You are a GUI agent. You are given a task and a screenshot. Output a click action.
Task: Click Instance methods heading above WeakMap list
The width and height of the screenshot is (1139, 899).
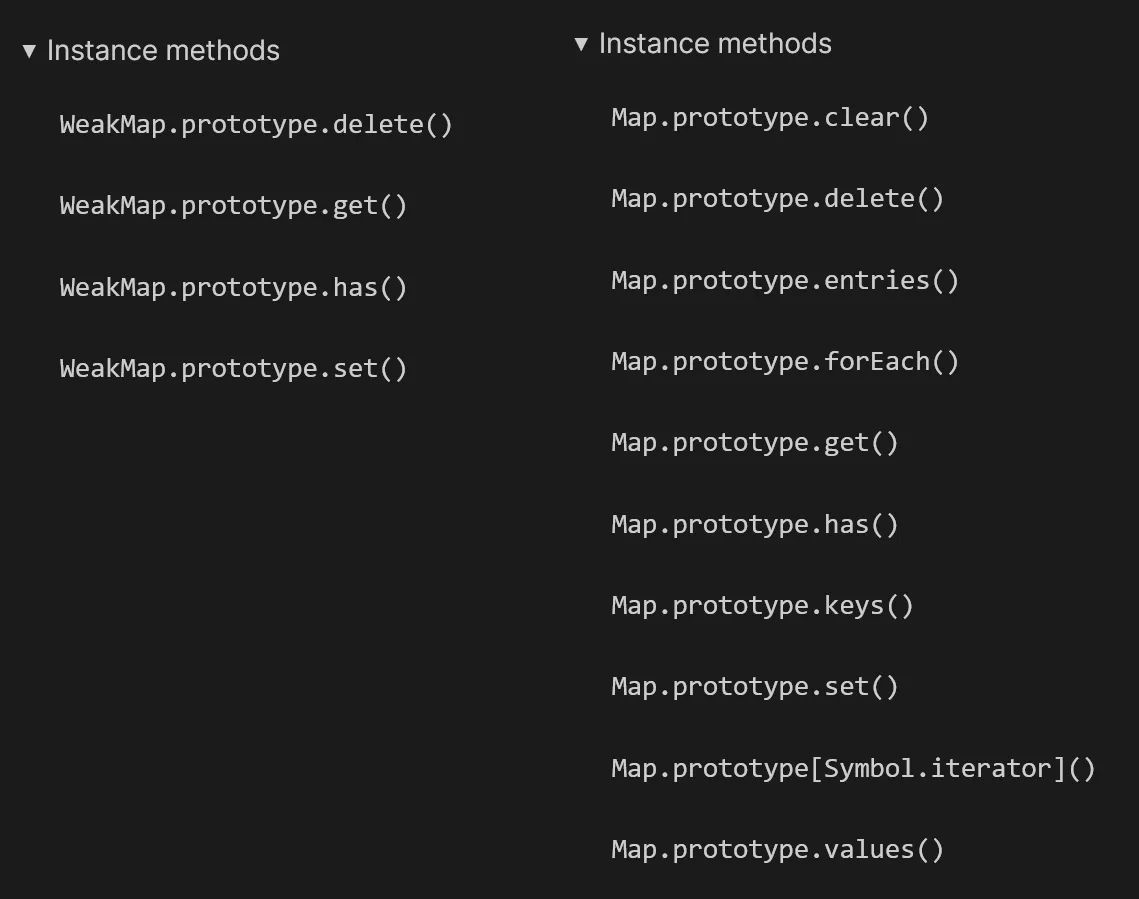[163, 51]
